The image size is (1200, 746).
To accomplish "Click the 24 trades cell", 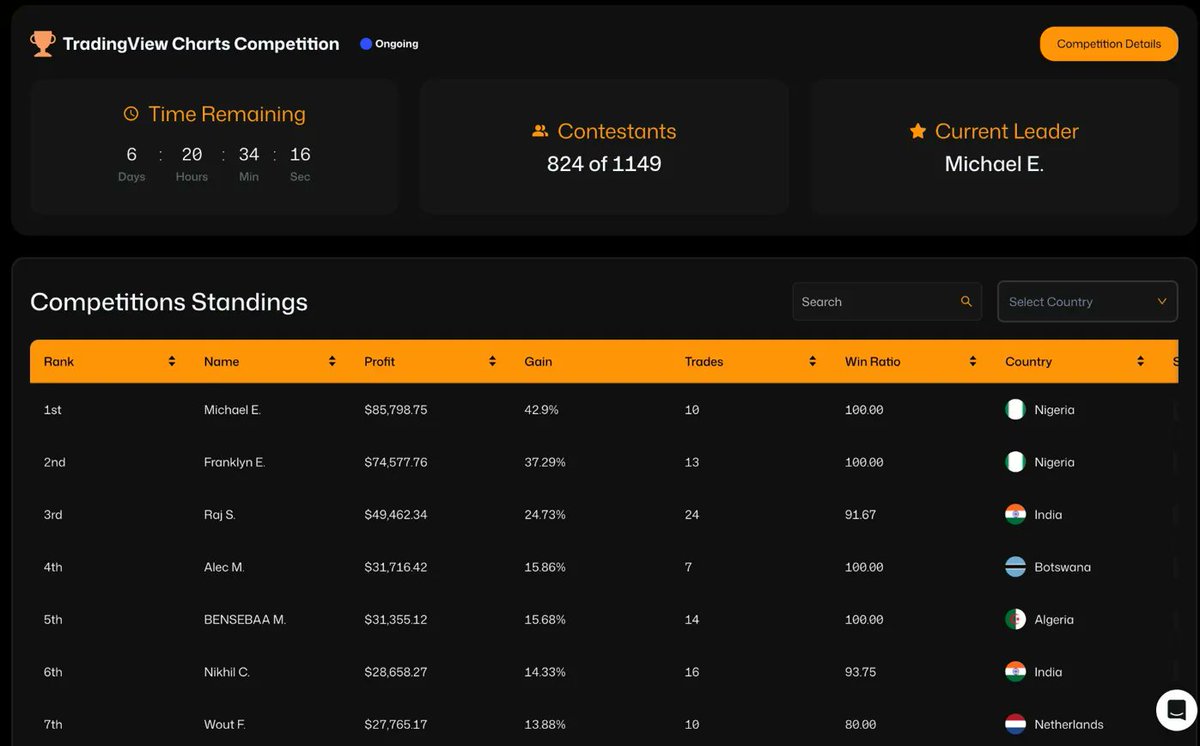I will coord(692,515).
